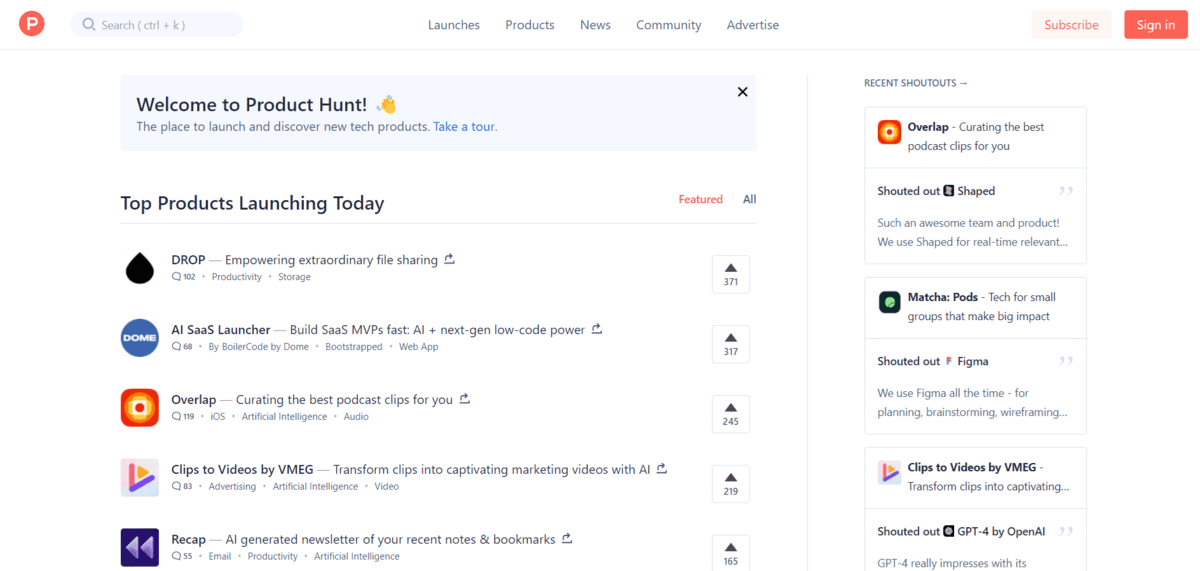Open the Products navigation menu
The image size is (1200, 571).
click(x=529, y=25)
